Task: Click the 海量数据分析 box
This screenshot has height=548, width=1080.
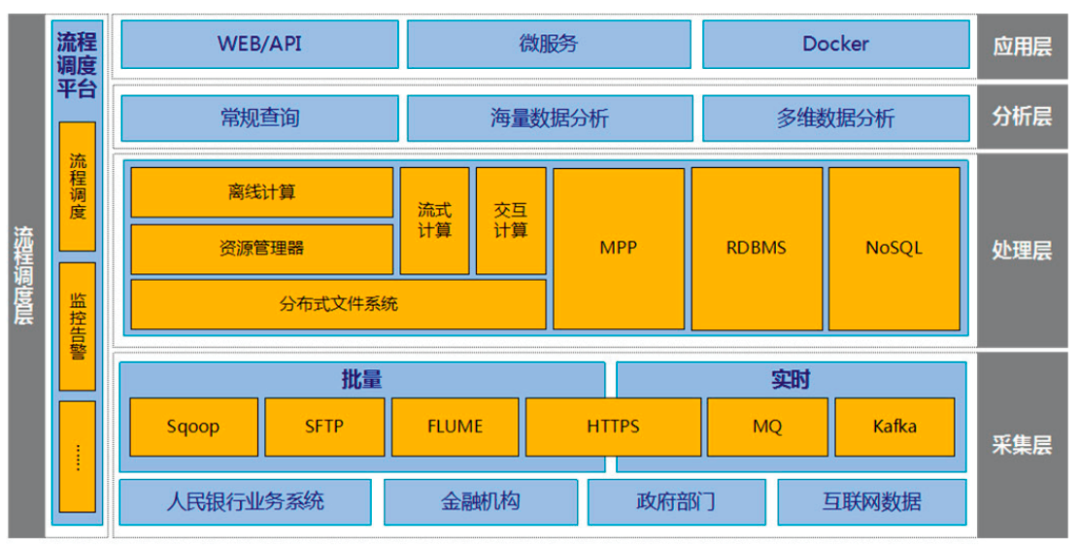Action: tap(548, 118)
